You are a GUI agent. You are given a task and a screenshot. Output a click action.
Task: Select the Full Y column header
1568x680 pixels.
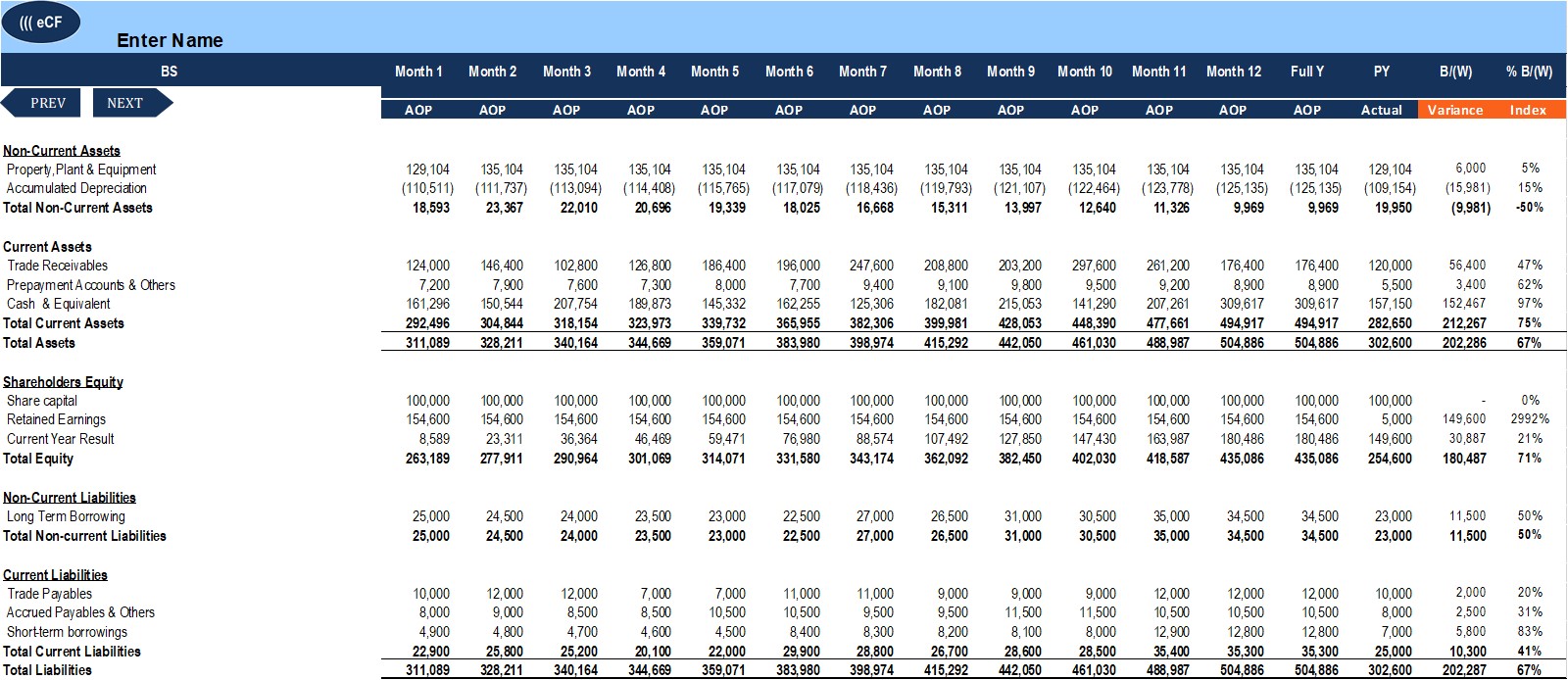(1307, 72)
